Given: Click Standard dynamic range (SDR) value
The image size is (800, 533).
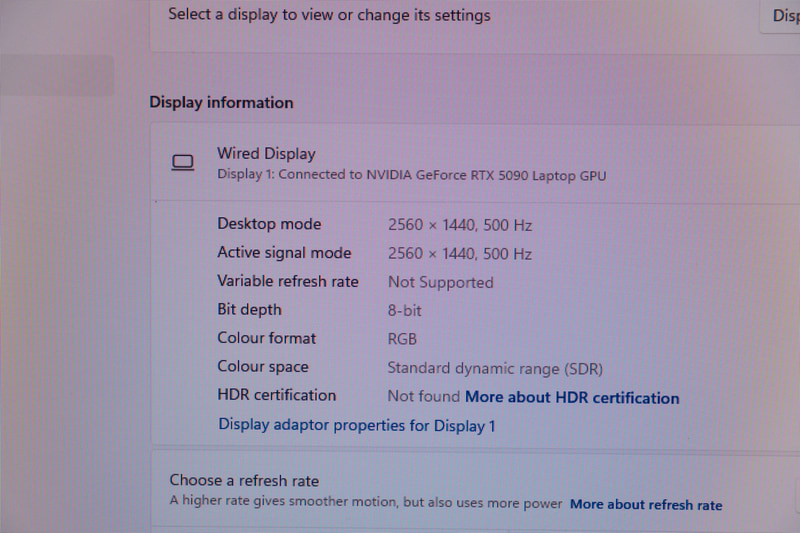Looking at the screenshot, I should coord(495,368).
